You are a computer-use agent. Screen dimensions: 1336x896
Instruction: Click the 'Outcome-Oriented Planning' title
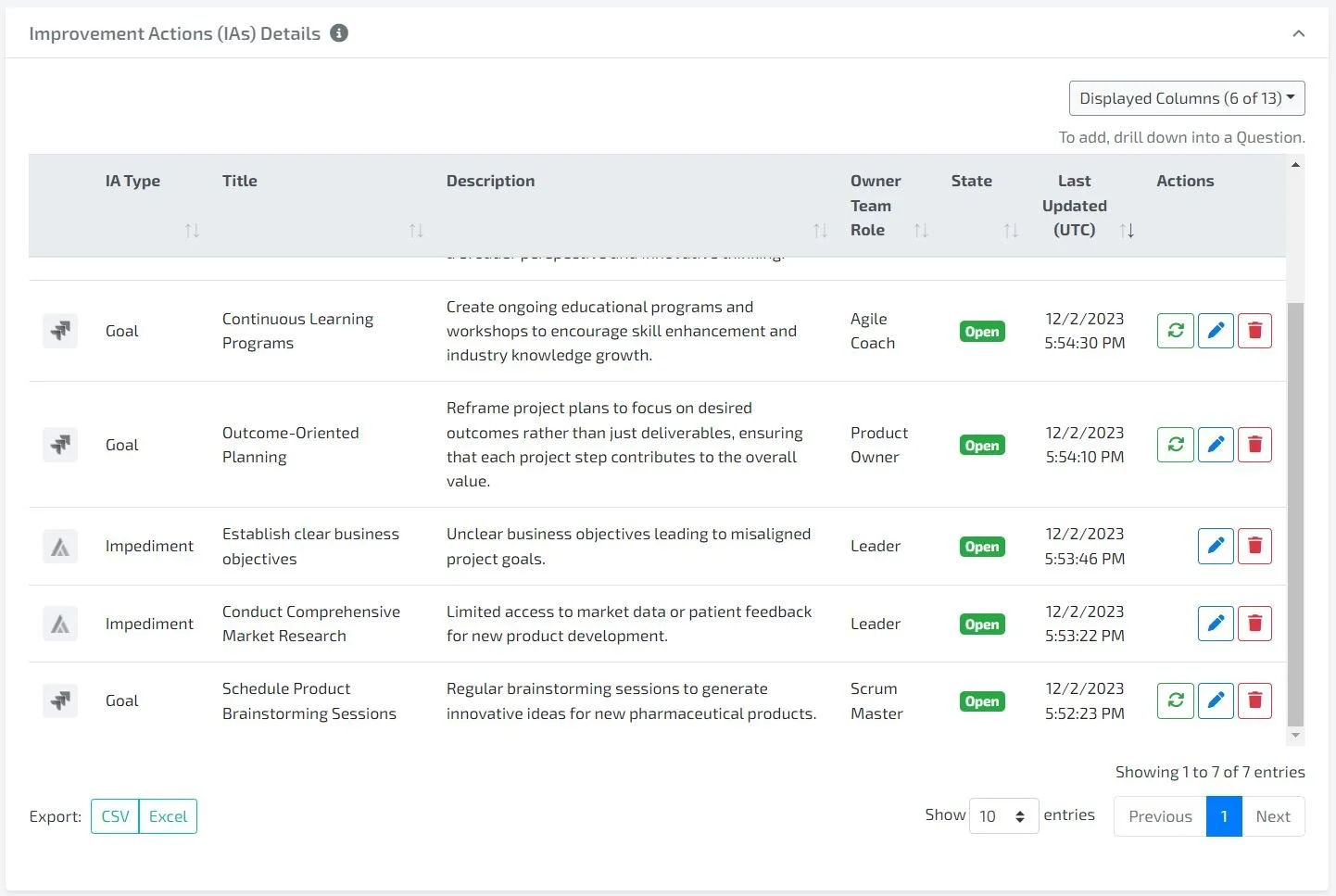click(x=290, y=445)
